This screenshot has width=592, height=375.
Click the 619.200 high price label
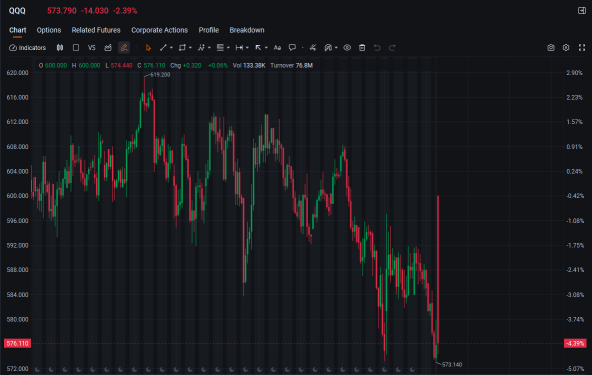(x=160, y=75)
